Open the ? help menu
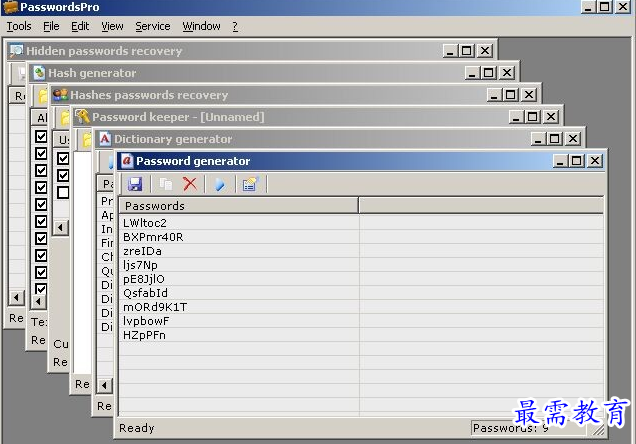This screenshot has height=444, width=636. click(x=235, y=26)
